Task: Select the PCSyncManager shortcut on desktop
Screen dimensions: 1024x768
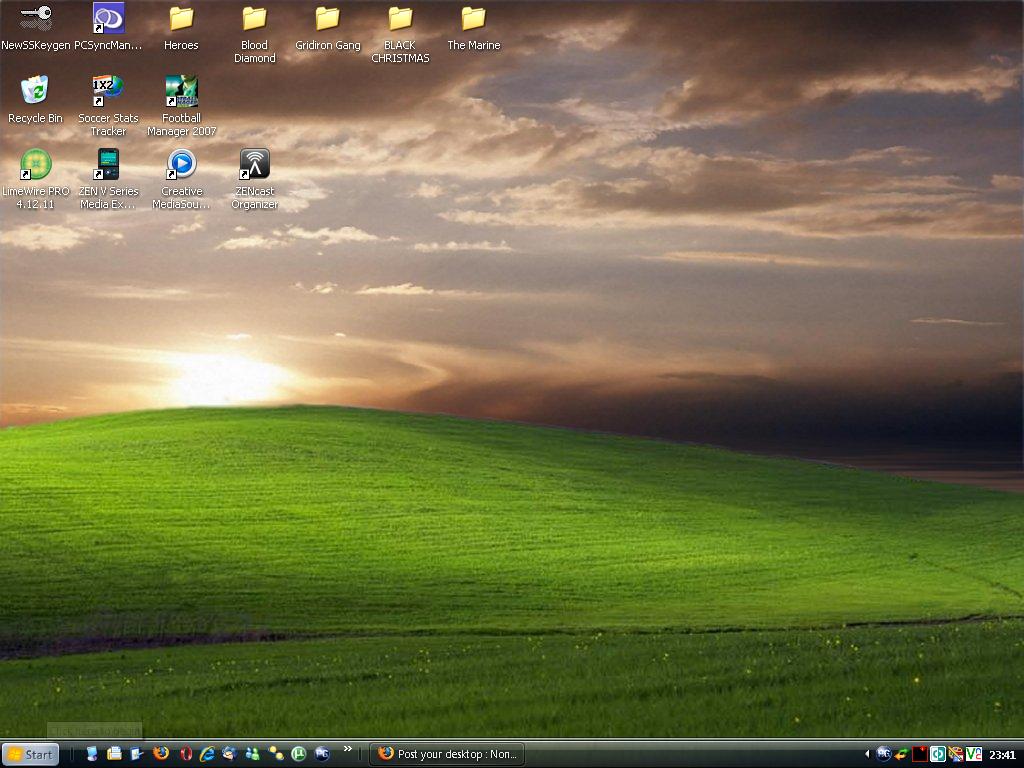Action: click(x=108, y=27)
